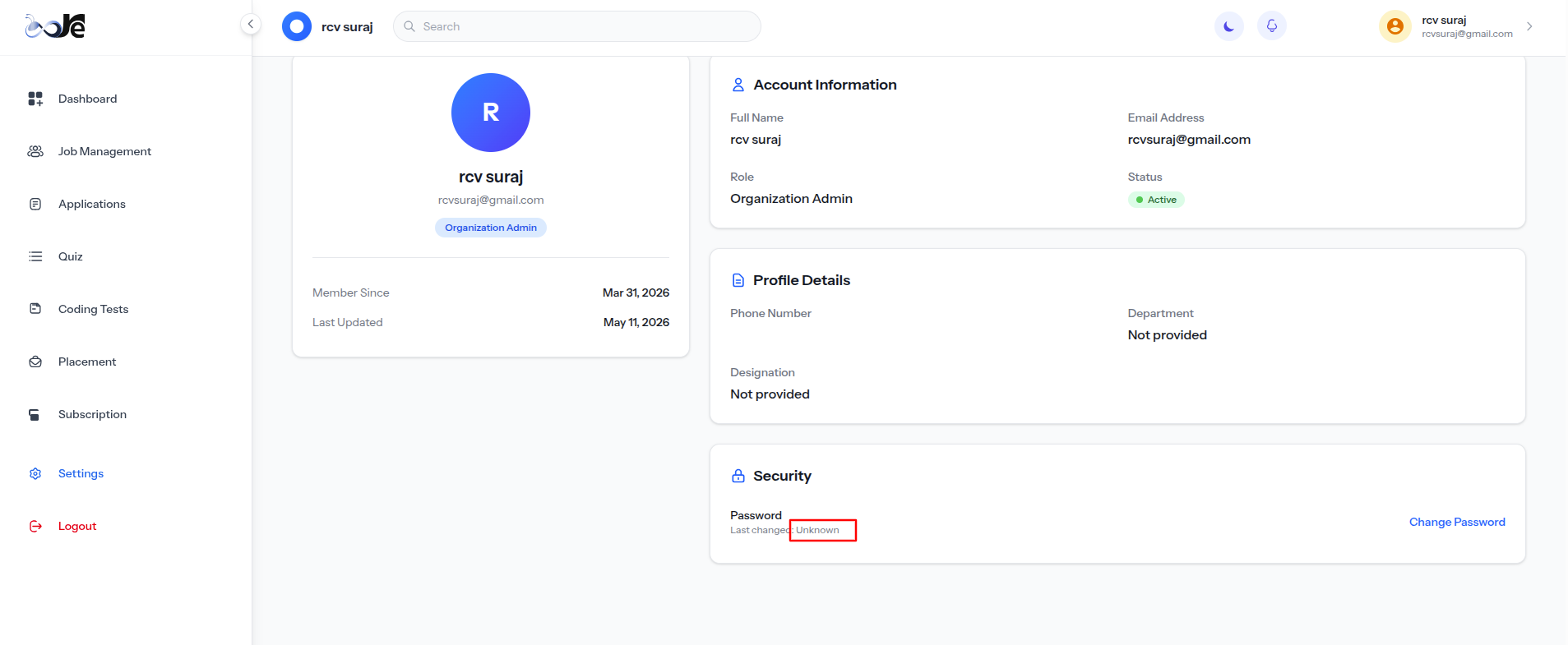Click the 'Member Since' label
The image size is (1568, 645).
pos(351,293)
